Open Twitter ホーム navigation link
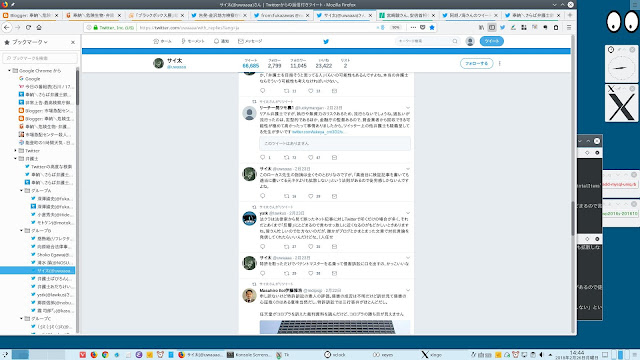 pyautogui.click(x=162, y=41)
